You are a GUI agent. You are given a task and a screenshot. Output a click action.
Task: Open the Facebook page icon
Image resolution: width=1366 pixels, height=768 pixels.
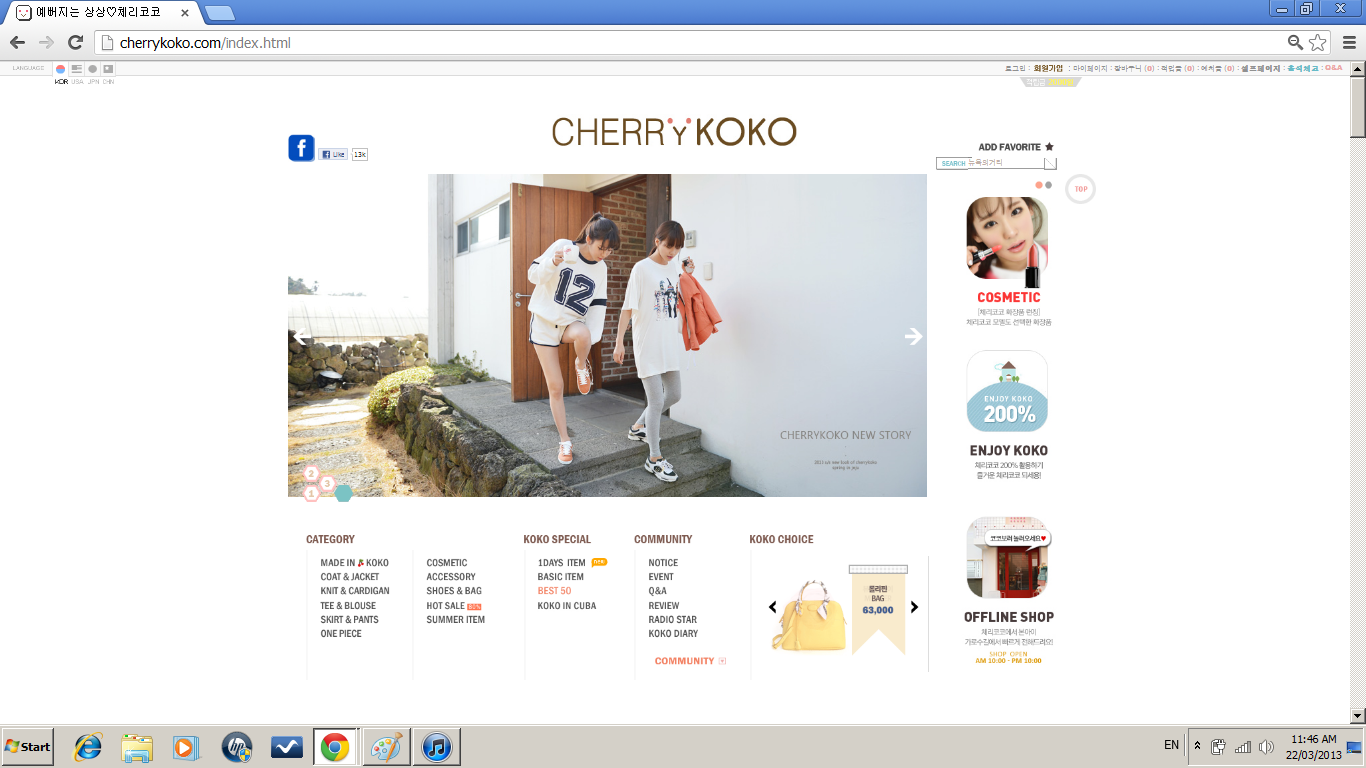301,148
